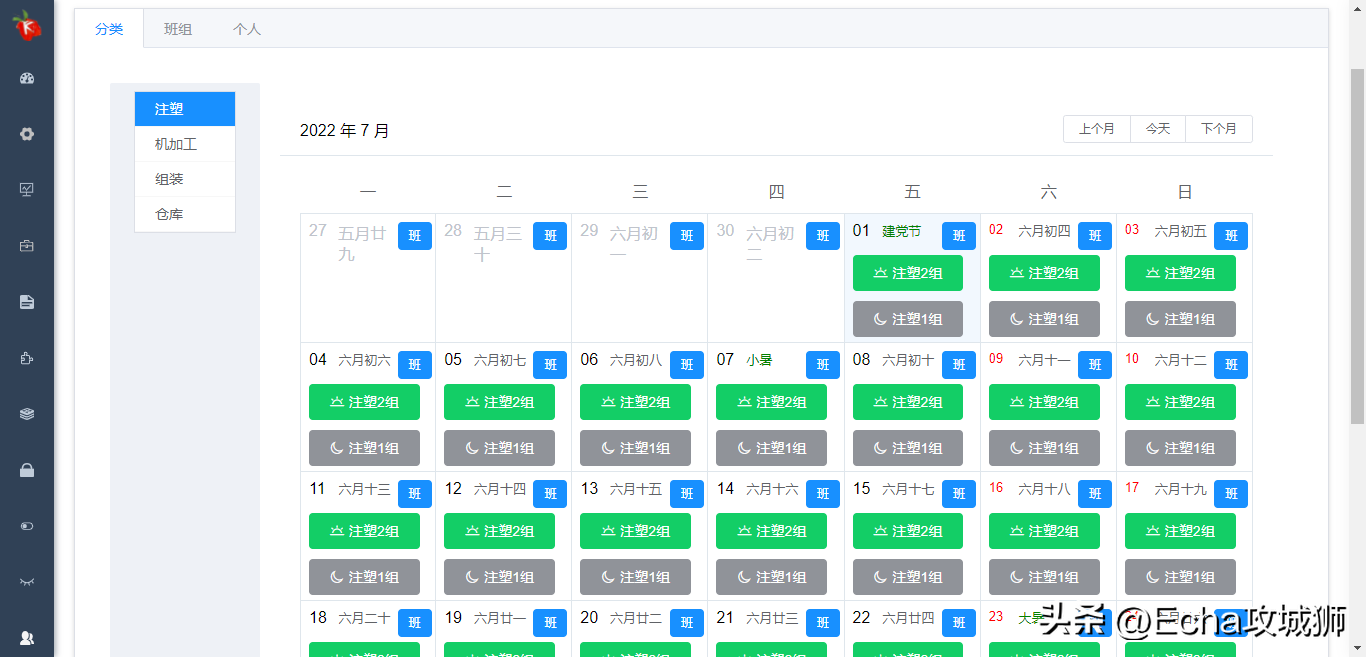Open day shift 注塑2组 on July 08
Screen dimensions: 1366x657
908,402
